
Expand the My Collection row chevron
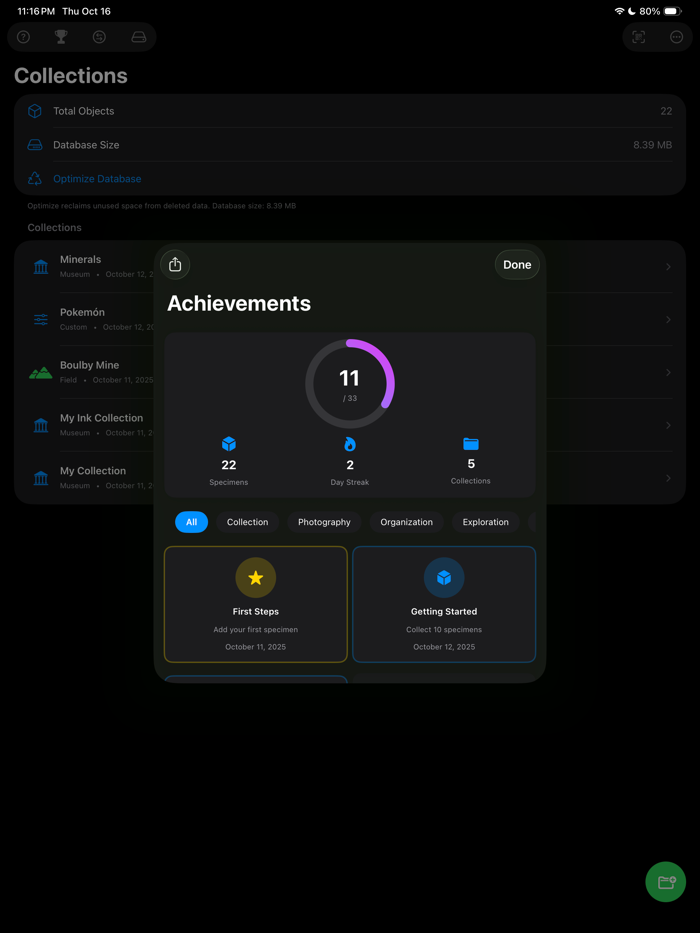pos(668,478)
